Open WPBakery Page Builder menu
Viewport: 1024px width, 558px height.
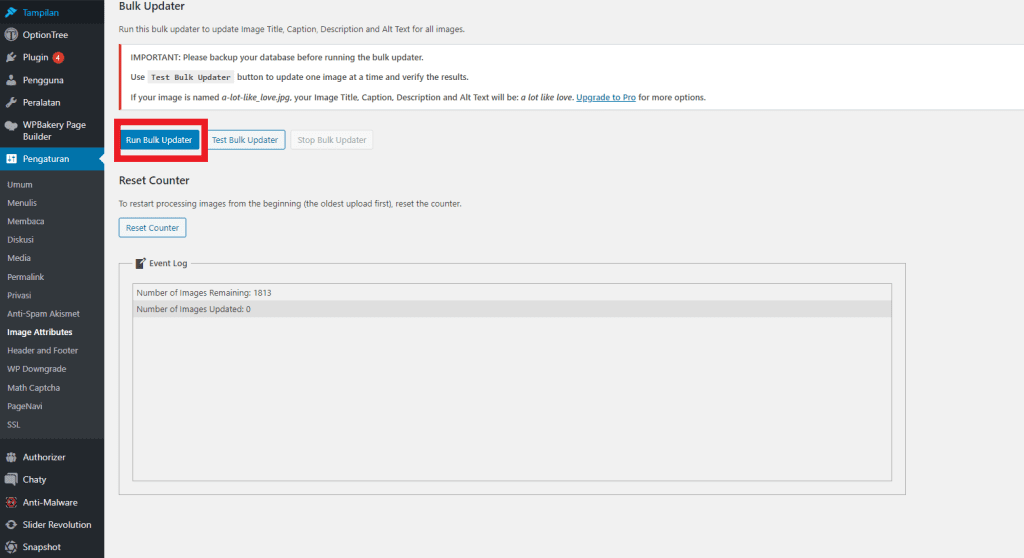[52, 131]
